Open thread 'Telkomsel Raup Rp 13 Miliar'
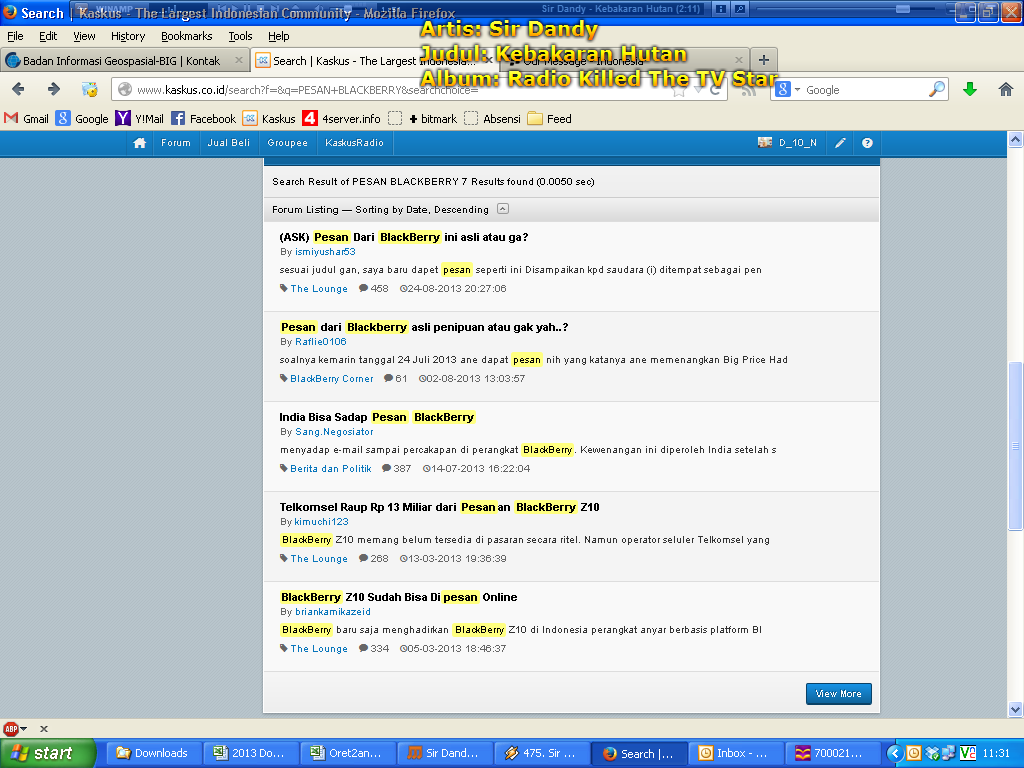This screenshot has height=768, width=1024. (x=440, y=507)
